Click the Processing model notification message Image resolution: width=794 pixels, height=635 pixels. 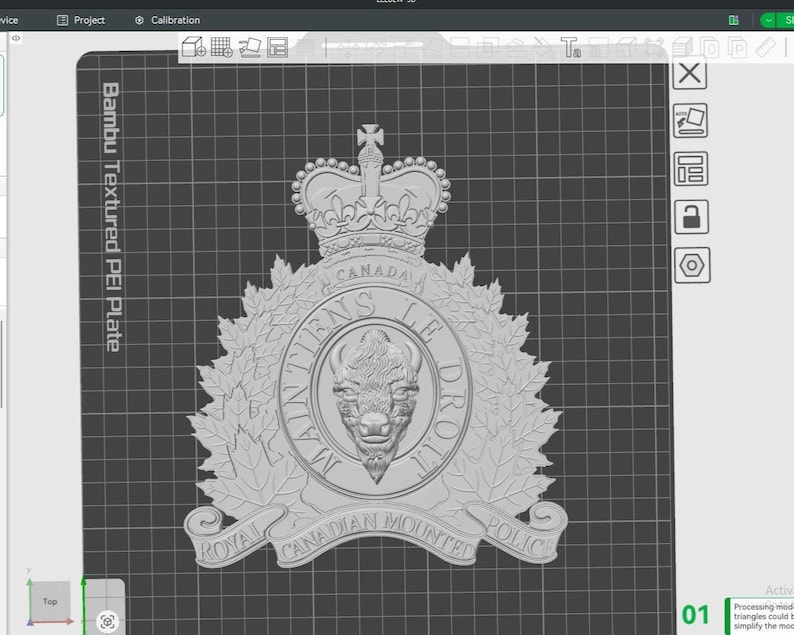point(761,616)
